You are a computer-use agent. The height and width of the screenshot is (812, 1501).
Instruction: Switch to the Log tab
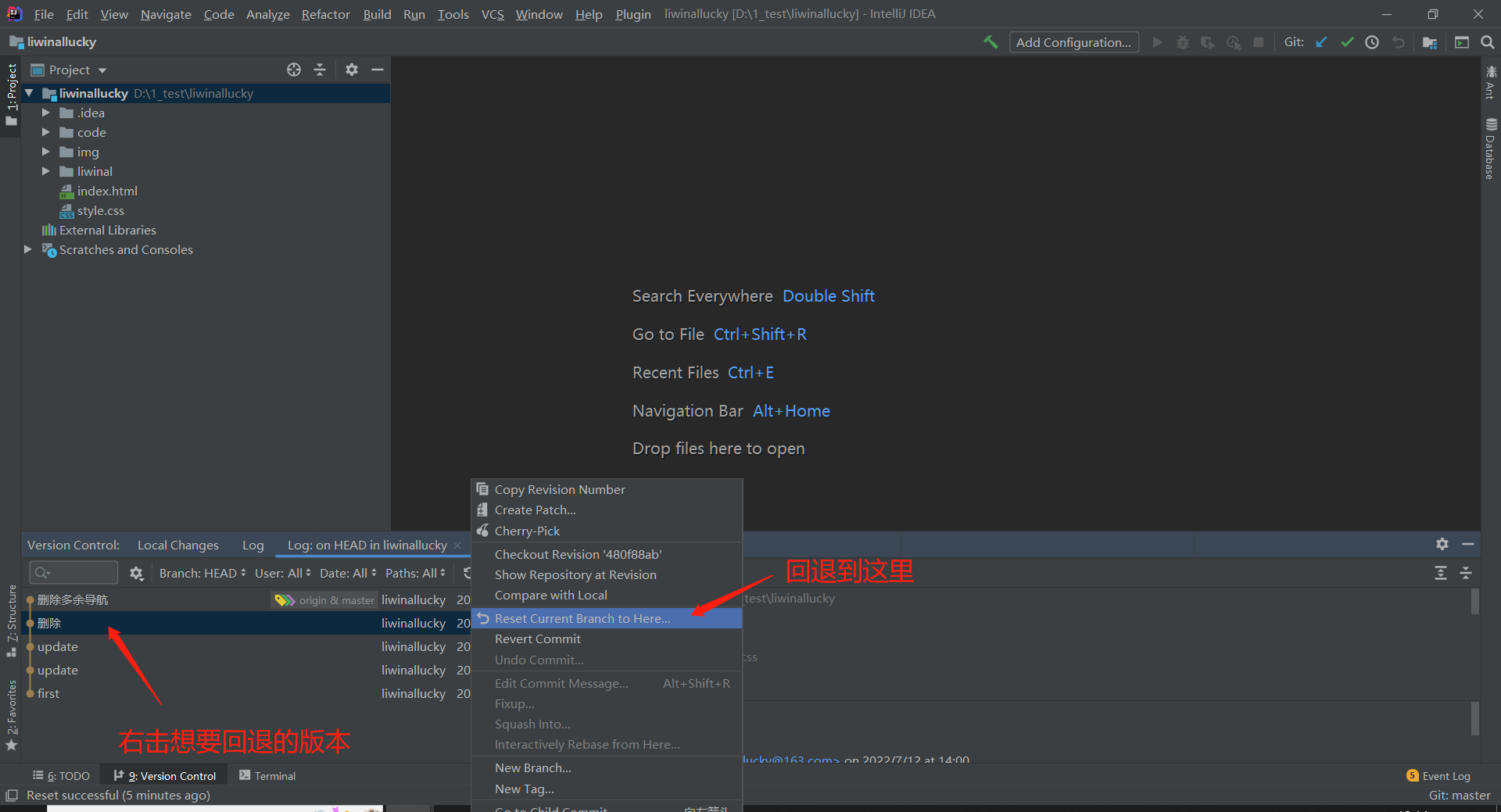pos(253,545)
